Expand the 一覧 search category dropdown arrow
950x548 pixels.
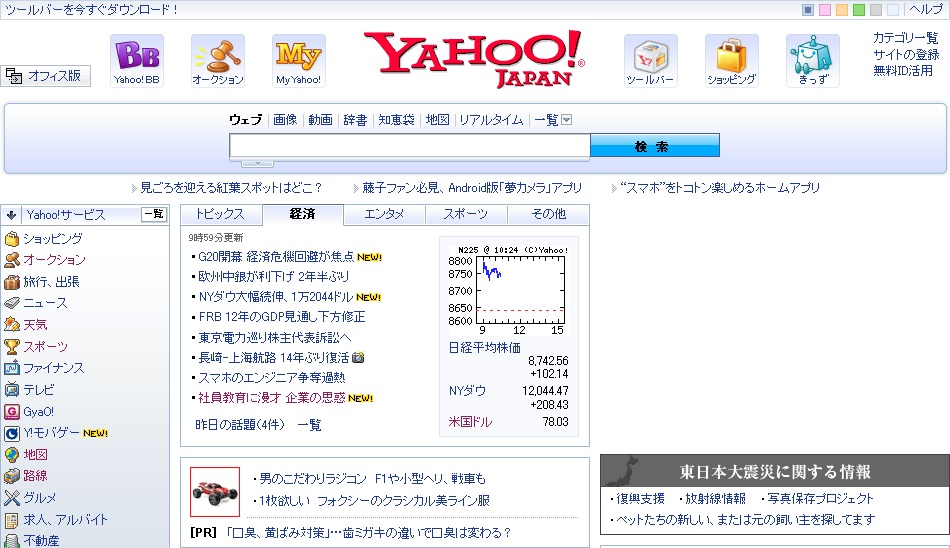pyautogui.click(x=566, y=120)
